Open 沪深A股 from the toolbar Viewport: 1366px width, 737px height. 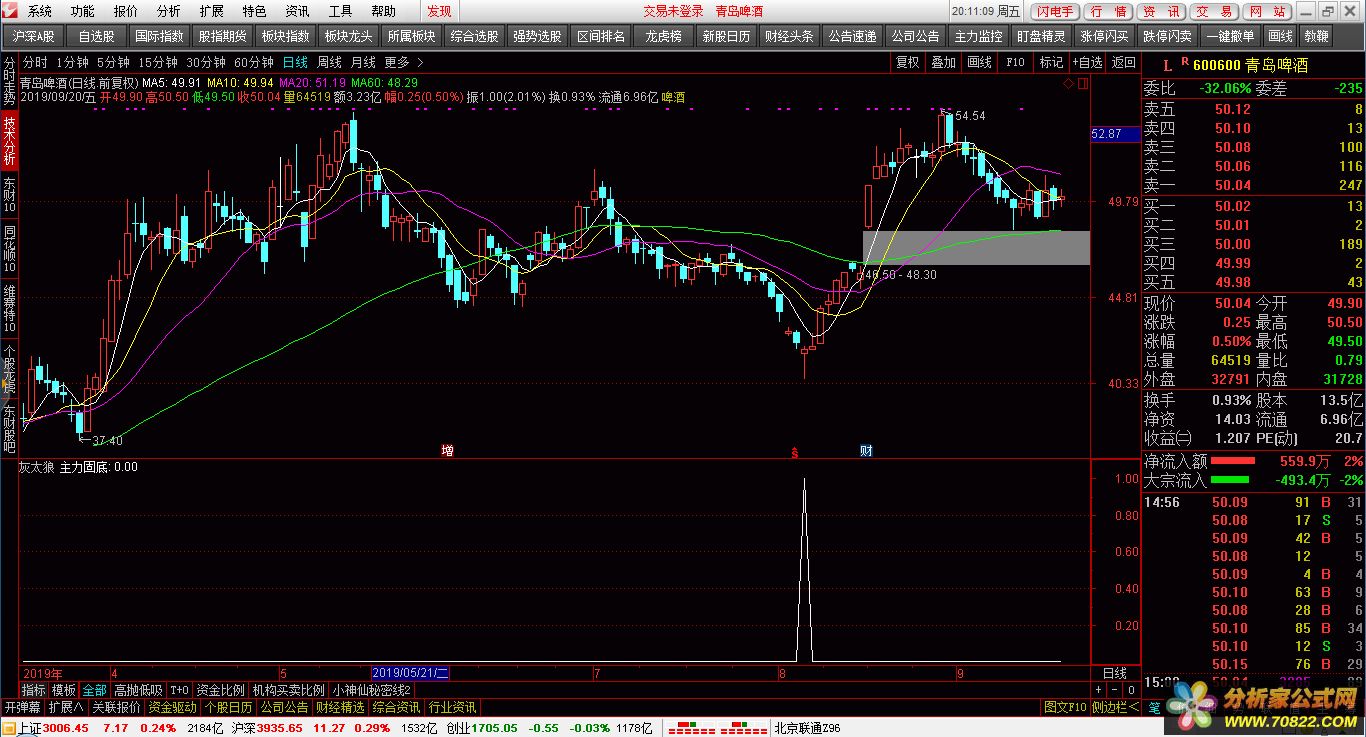pos(34,35)
